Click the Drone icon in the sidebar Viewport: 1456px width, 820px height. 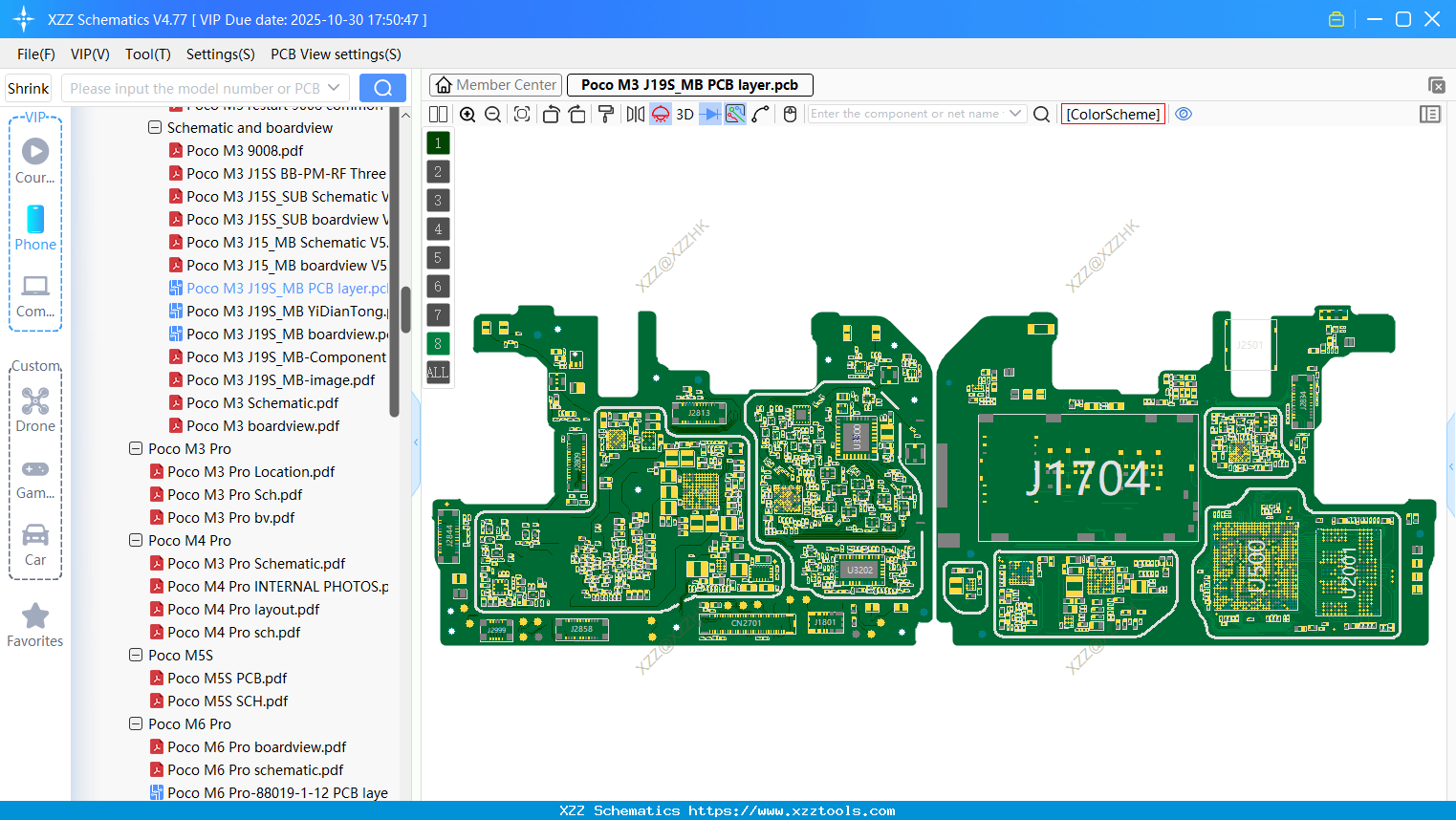tap(34, 399)
